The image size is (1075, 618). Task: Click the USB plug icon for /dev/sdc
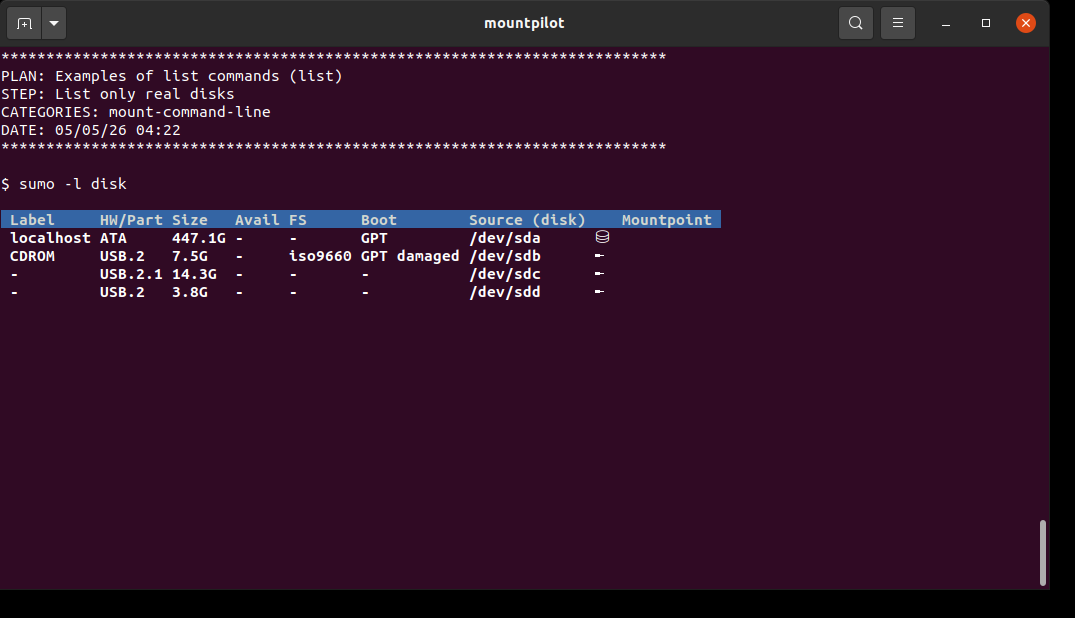click(x=599, y=273)
